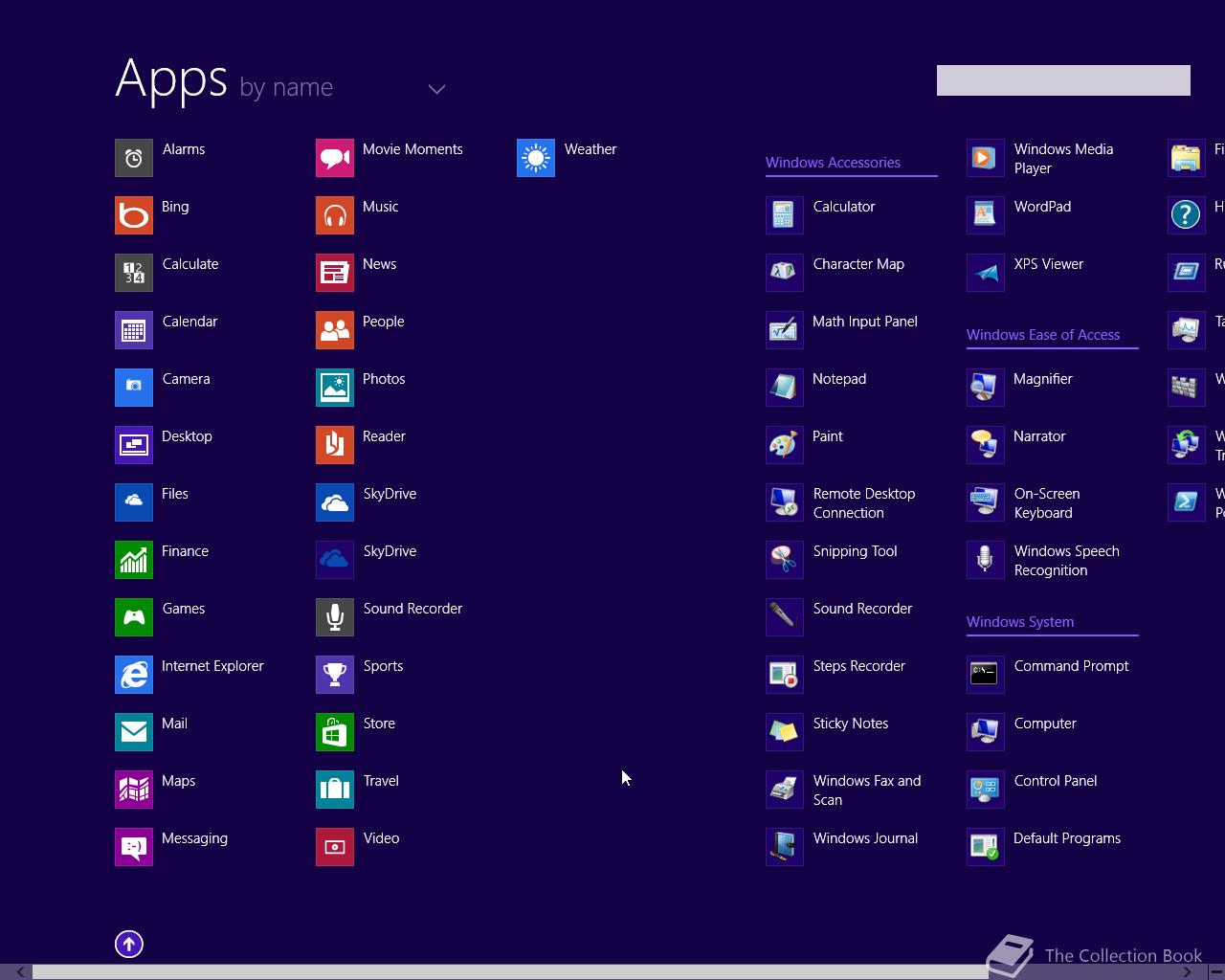This screenshot has height=980, width=1225.
Task: Click the Apps search input field
Action: (x=1063, y=80)
